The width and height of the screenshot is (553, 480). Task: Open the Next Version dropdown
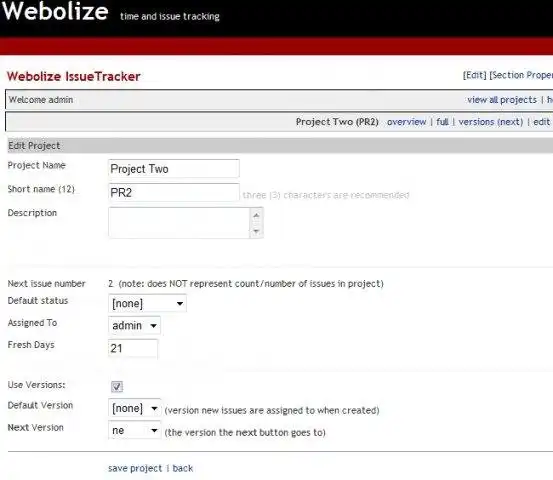(135, 430)
